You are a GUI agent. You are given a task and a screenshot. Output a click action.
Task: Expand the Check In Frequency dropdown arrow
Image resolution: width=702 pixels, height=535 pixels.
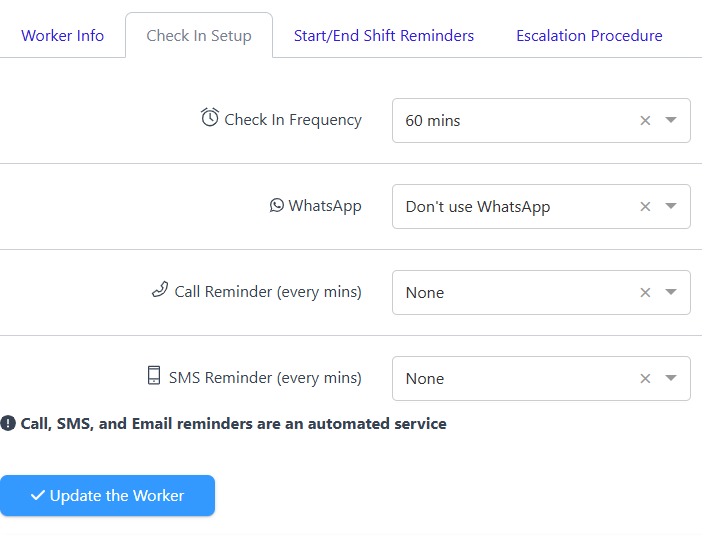pos(671,120)
